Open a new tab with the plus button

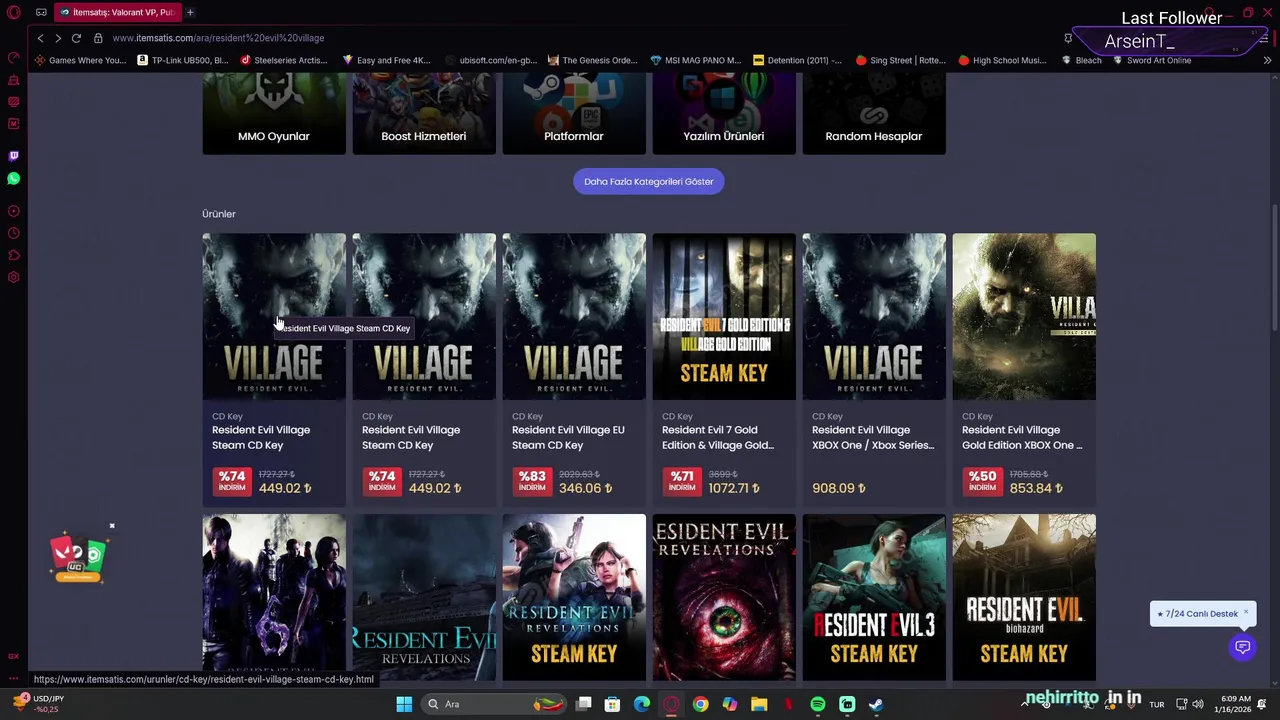[190, 12]
